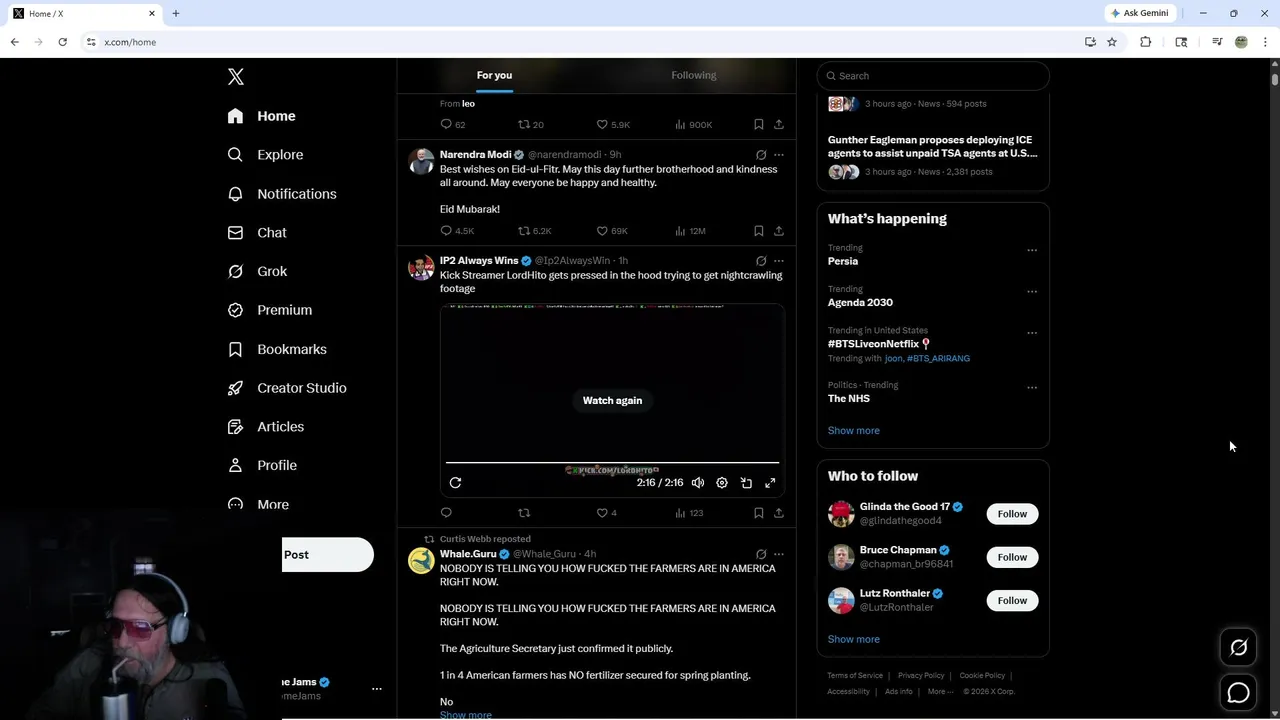
Task: Click the video replay icon
Action: [455, 483]
